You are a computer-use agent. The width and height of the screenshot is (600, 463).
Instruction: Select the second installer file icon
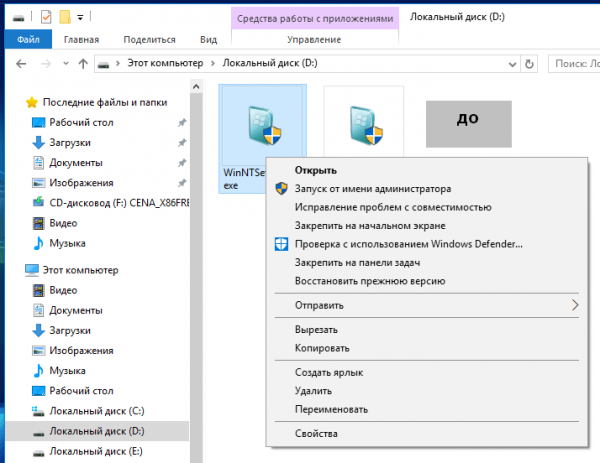366,126
